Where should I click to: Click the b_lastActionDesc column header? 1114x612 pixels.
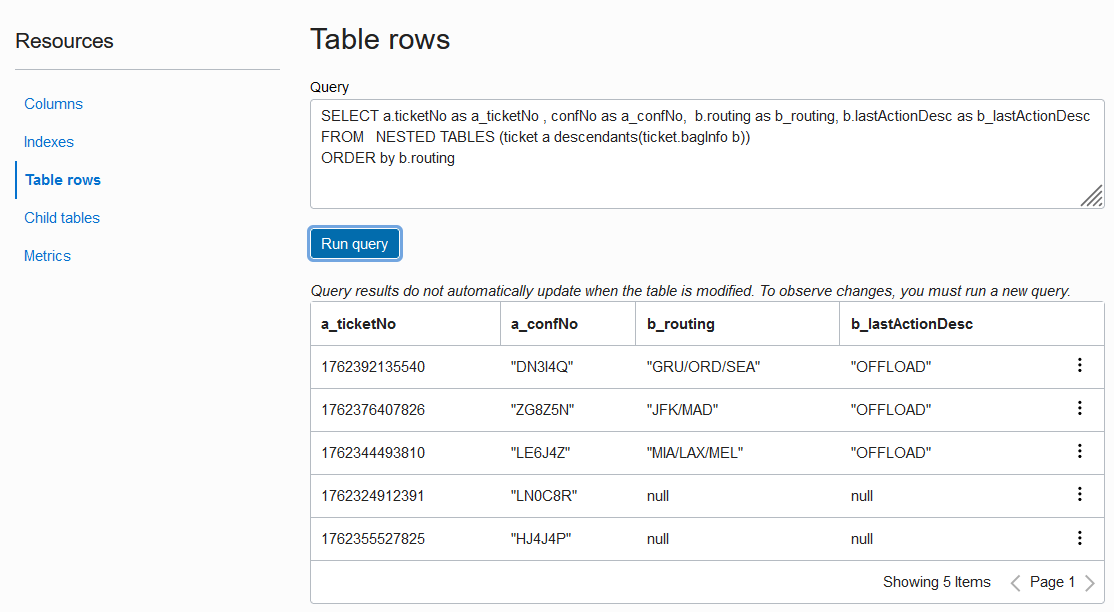912,324
